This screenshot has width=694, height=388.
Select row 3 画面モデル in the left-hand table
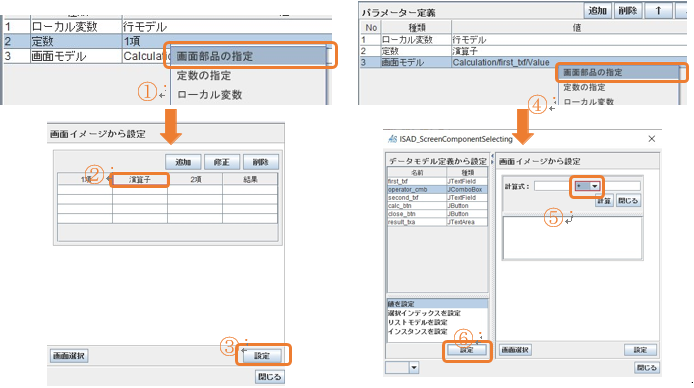click(x=87, y=56)
